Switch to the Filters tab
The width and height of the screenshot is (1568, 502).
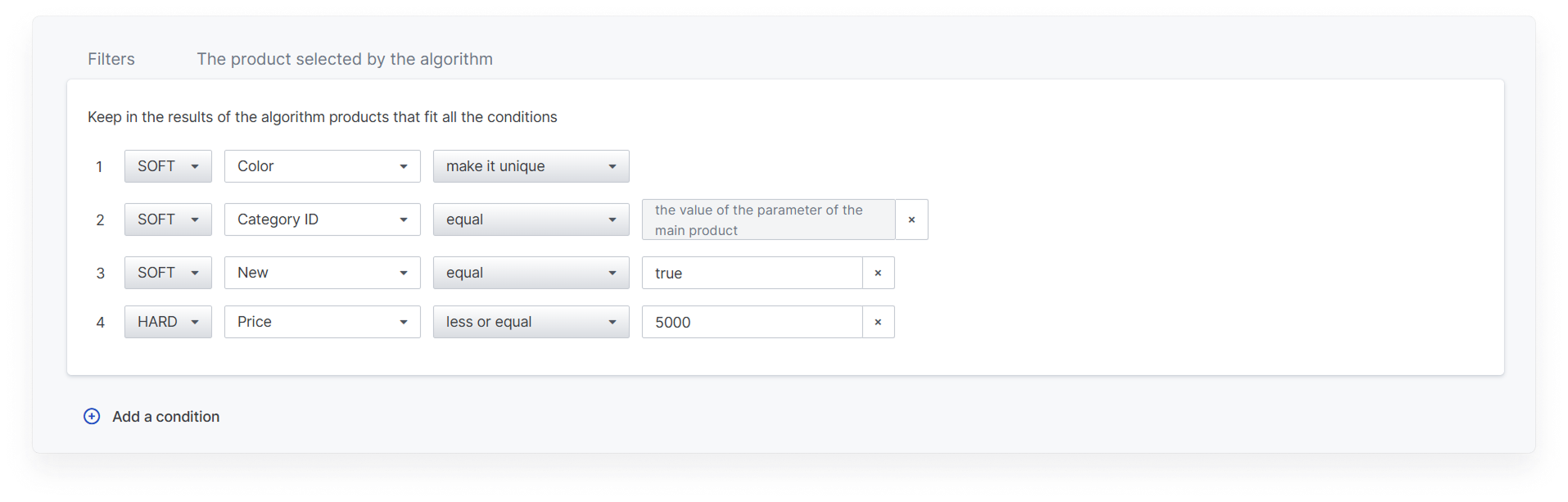[x=111, y=59]
